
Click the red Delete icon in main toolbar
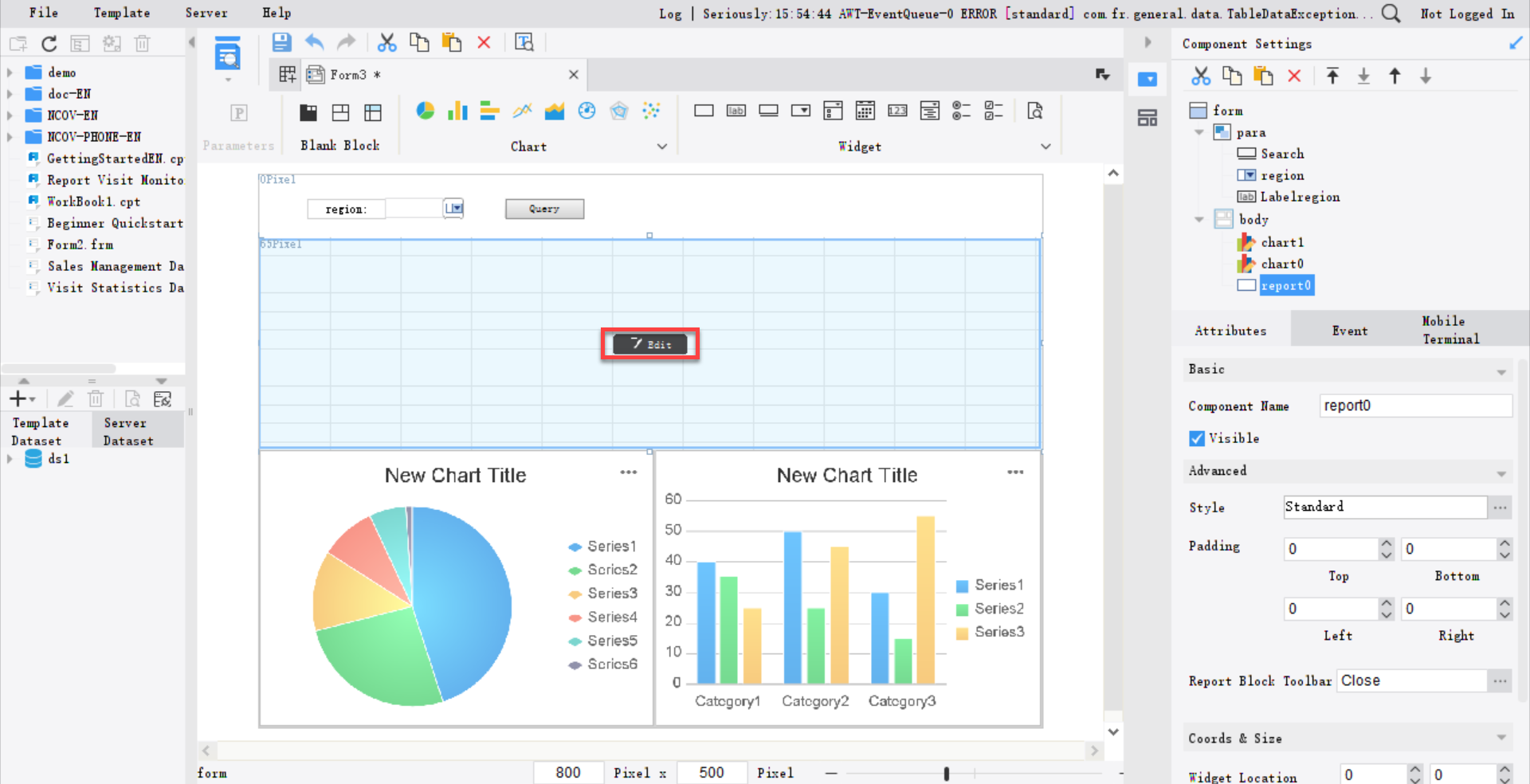[x=484, y=42]
